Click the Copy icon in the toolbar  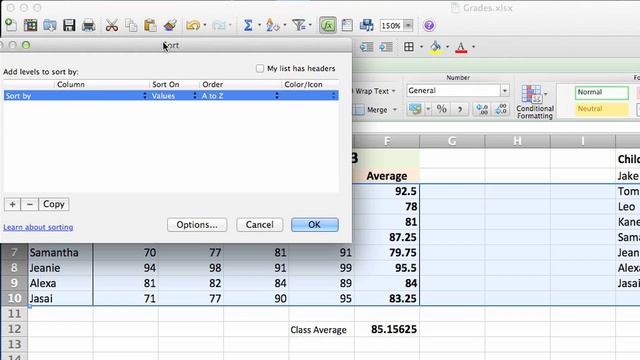tap(131, 25)
